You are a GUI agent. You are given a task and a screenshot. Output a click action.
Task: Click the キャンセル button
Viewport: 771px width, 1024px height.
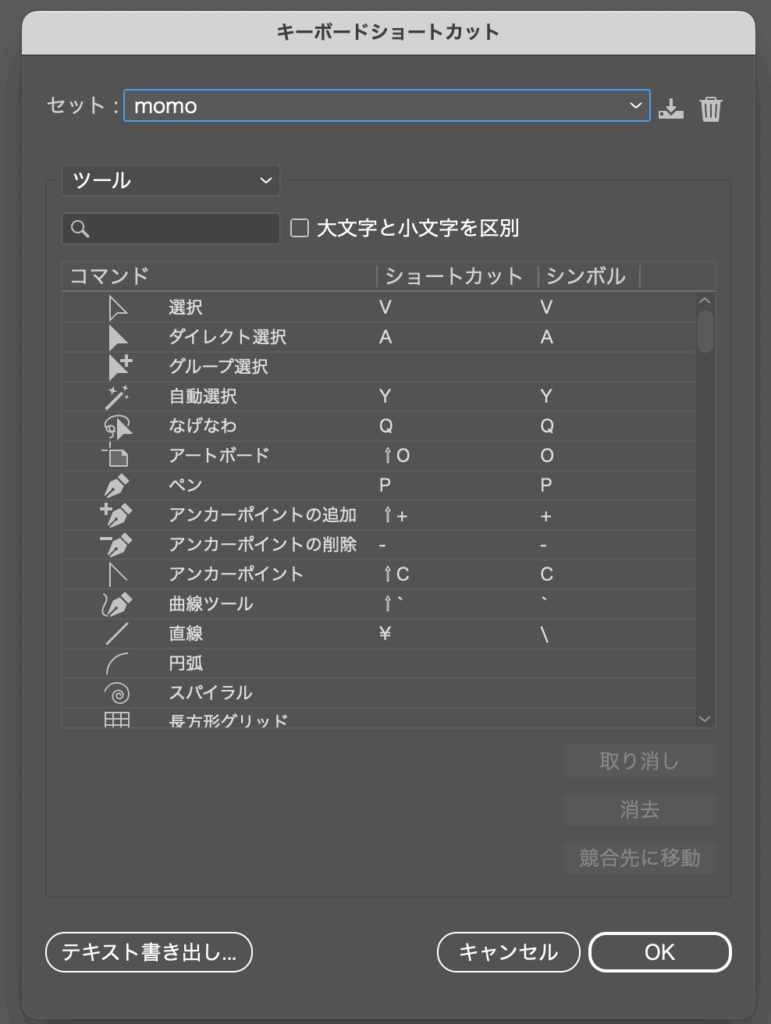(x=508, y=952)
